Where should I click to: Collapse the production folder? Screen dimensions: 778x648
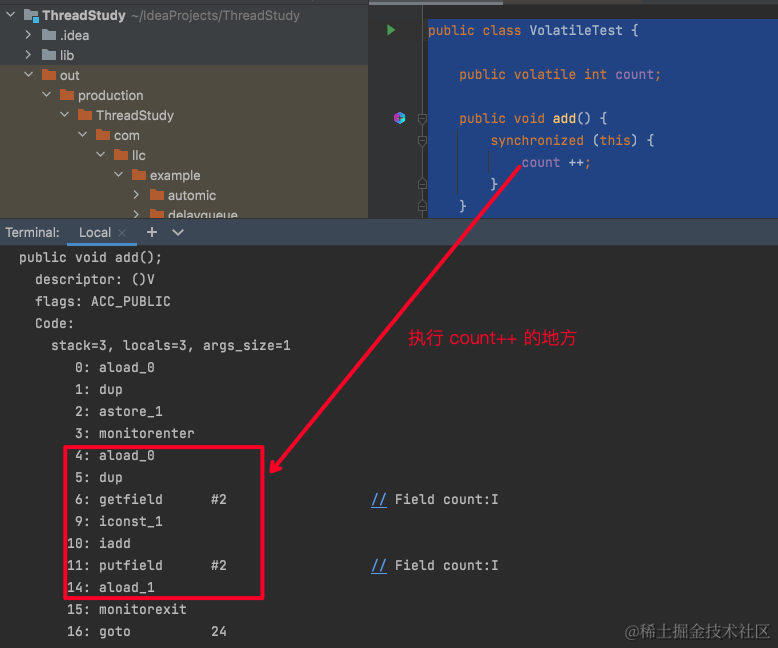[x=47, y=94]
